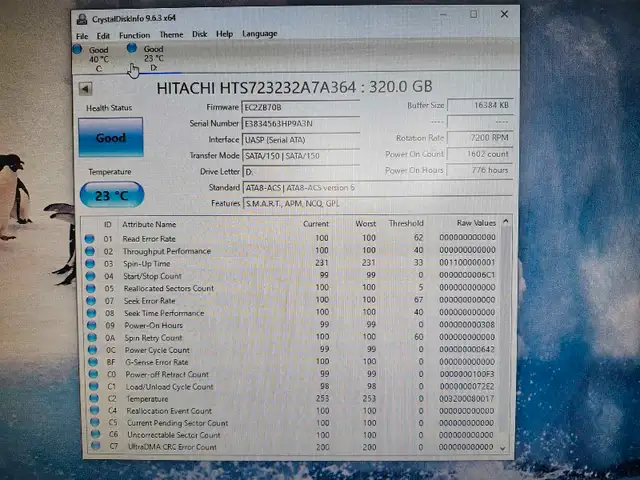
Task: Click the Standard field ATA8-ACS
Action: point(378,188)
